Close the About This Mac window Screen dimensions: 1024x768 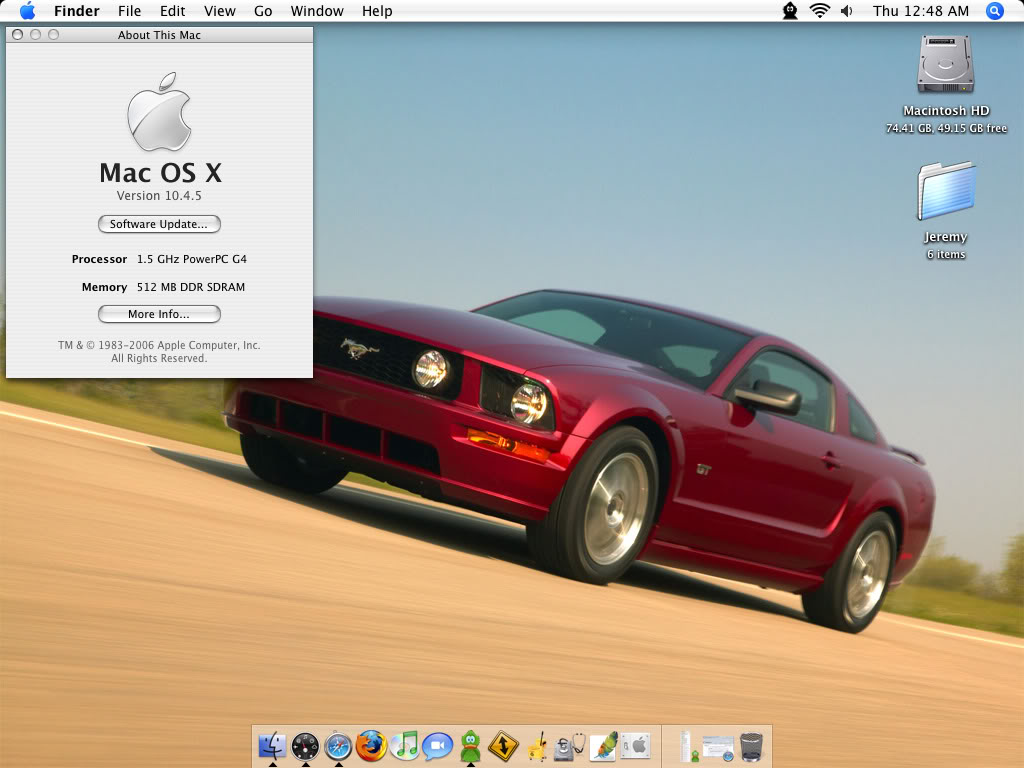[x=18, y=35]
